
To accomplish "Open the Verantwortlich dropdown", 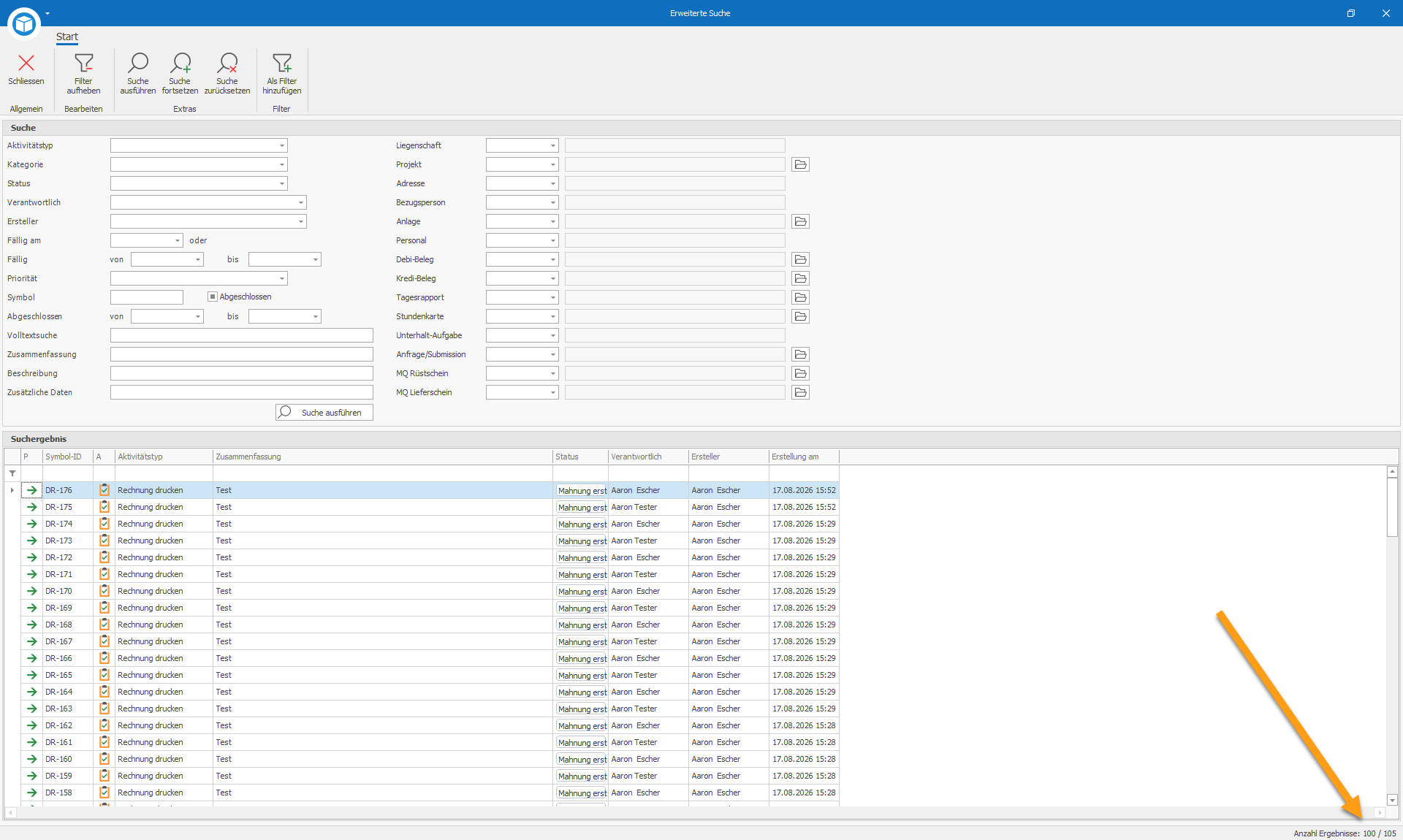I will coord(300,202).
